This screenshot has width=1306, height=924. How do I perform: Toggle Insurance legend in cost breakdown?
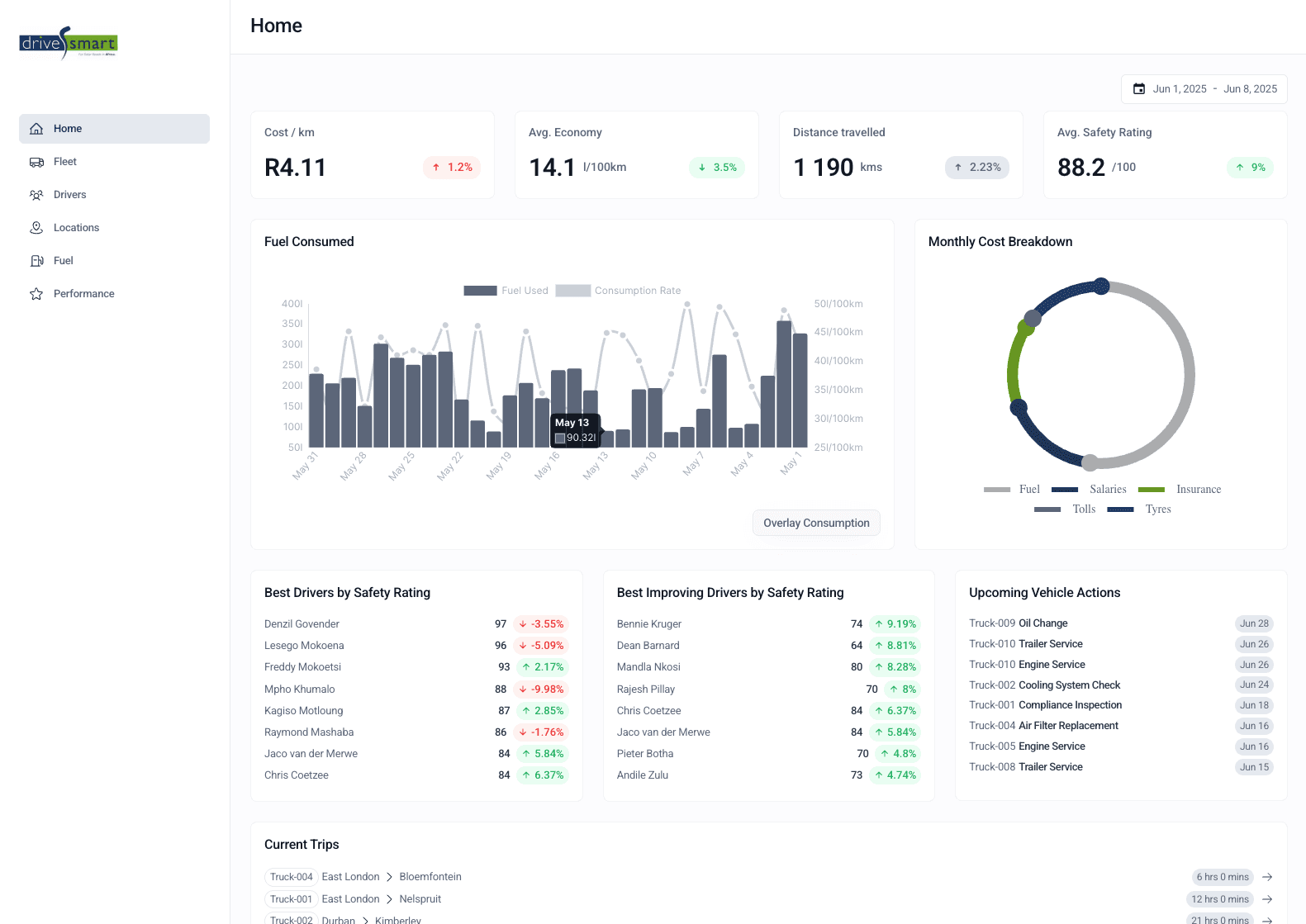click(1152, 490)
